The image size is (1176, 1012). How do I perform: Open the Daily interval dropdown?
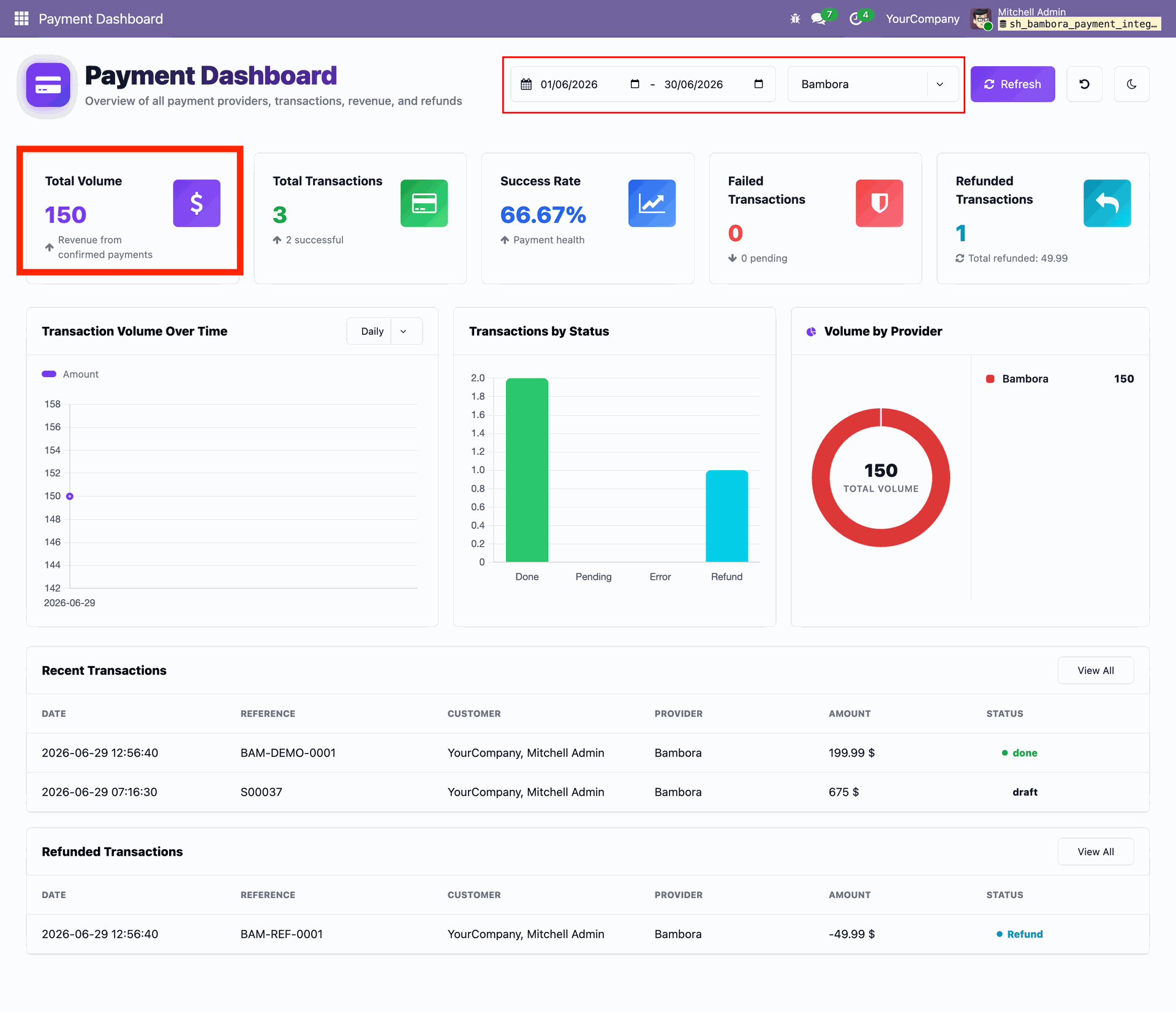(385, 331)
